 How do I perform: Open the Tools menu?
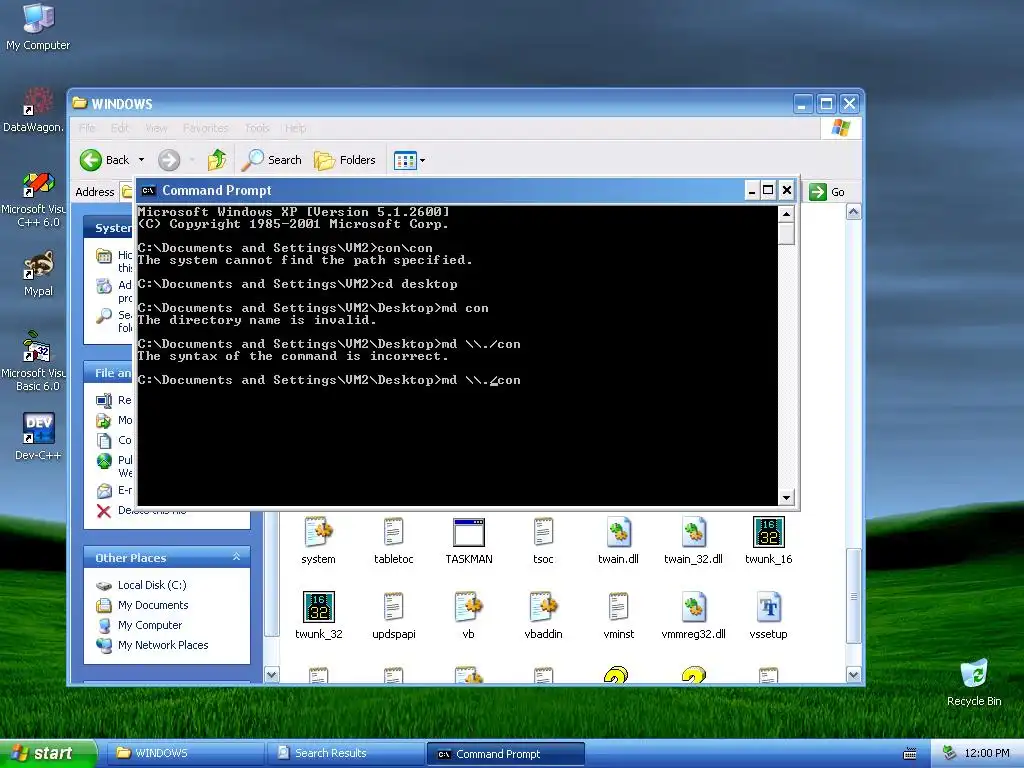257,128
